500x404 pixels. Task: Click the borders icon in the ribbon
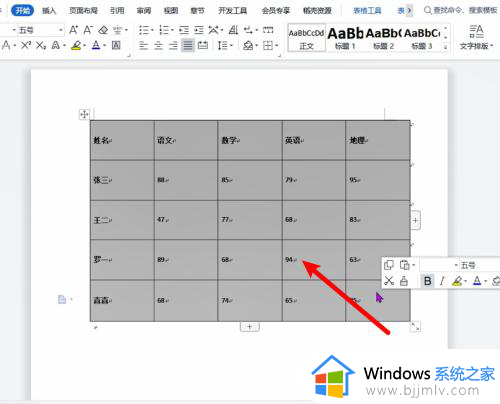pyautogui.click(x=268, y=45)
